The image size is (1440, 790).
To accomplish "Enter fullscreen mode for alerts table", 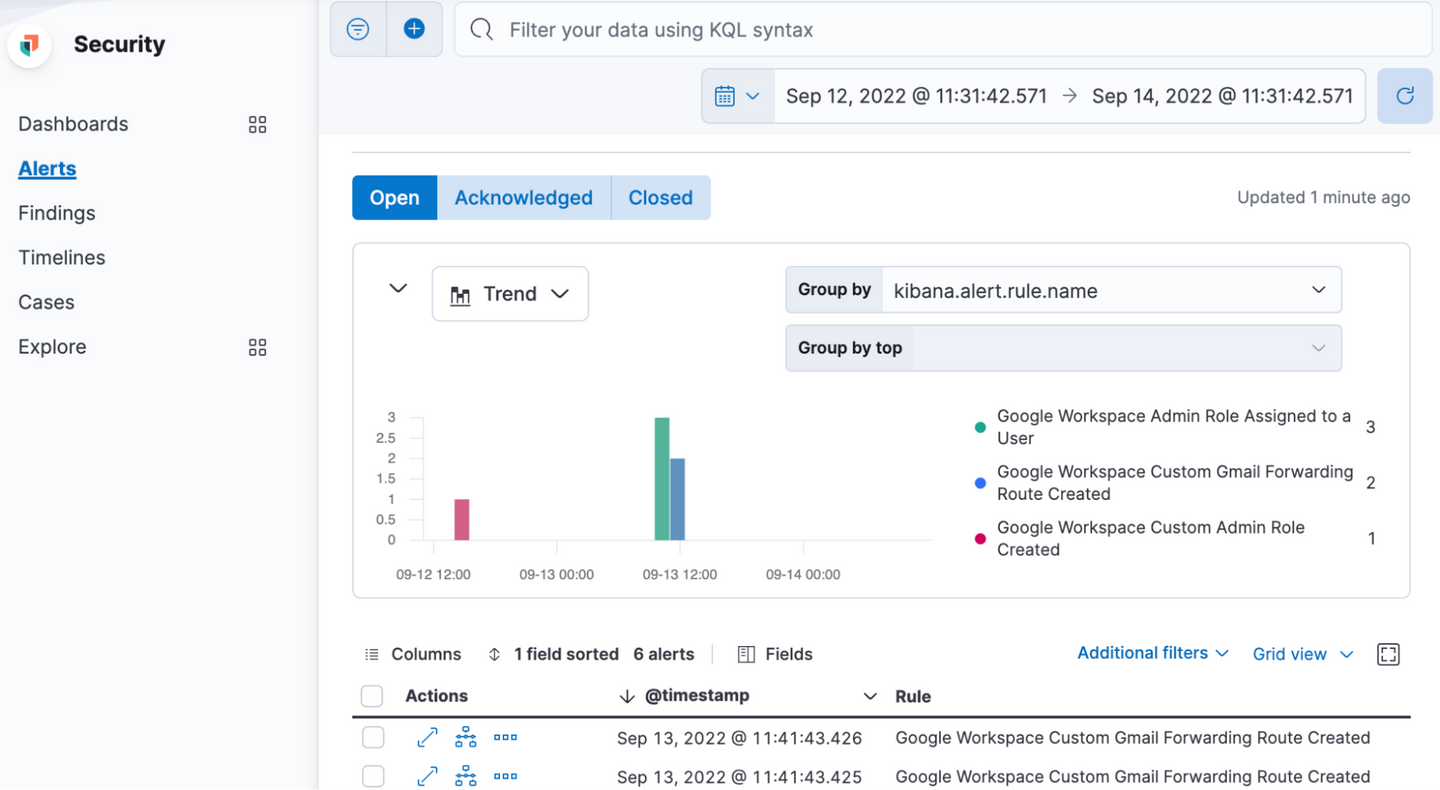I will (1388, 654).
